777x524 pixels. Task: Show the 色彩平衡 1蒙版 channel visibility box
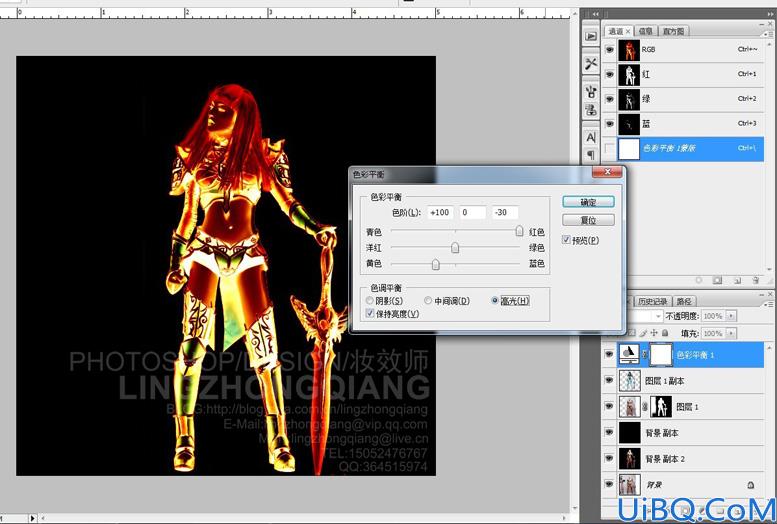pyautogui.click(x=610, y=148)
